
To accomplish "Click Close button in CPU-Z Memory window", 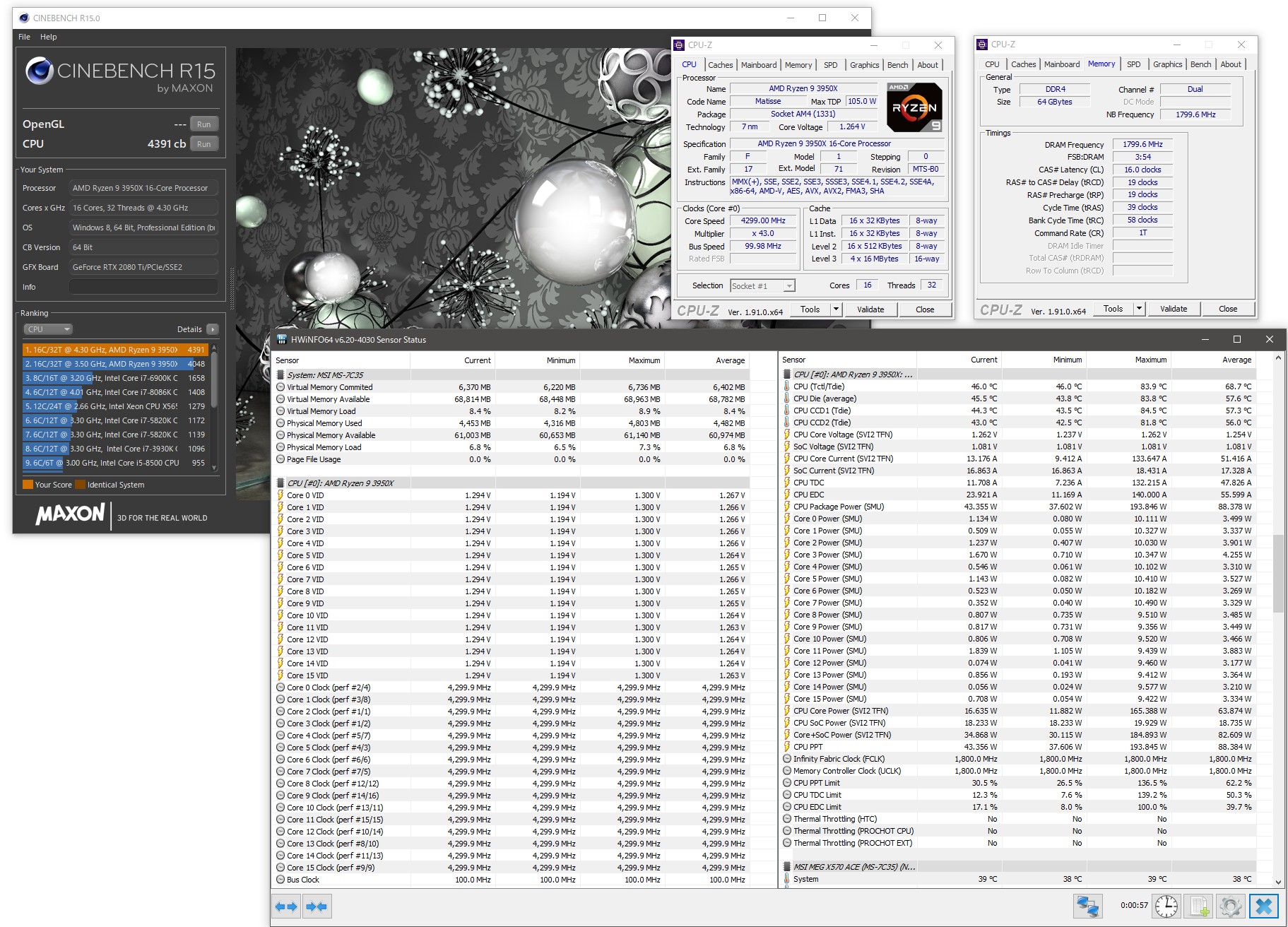I will pos(1228,309).
